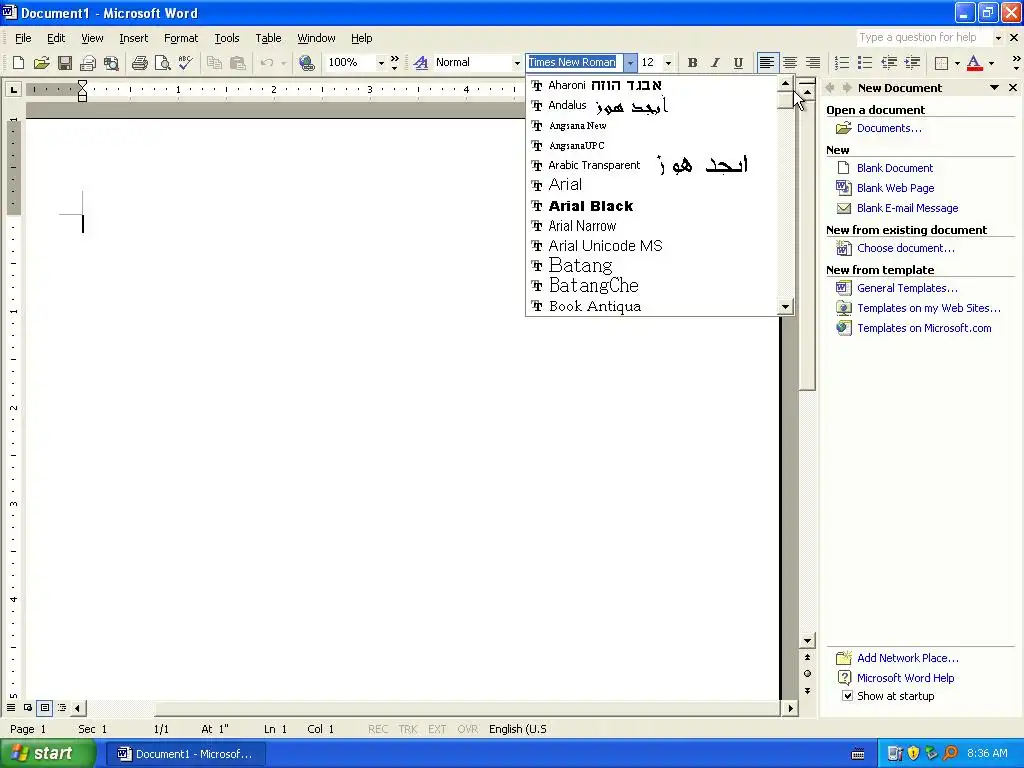Click Templates on Microsoft.com link
This screenshot has height=768, width=1024.
924,328
